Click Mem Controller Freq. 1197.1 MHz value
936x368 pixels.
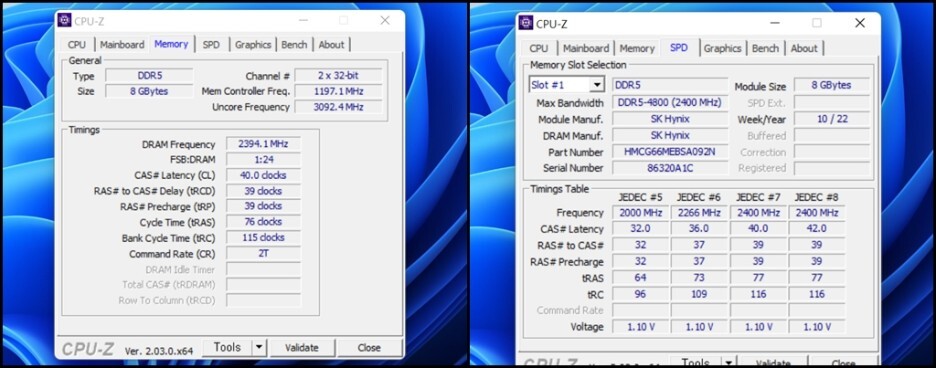338,91
